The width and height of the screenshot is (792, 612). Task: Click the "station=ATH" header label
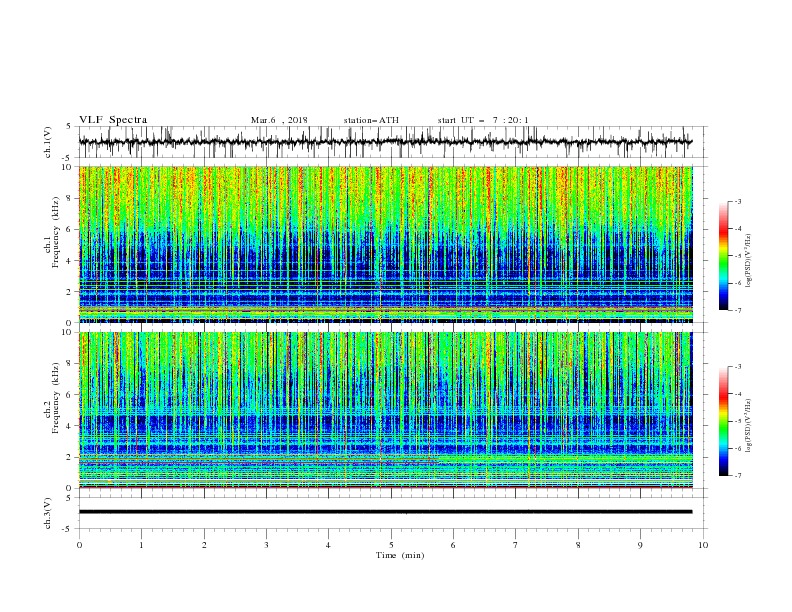(371, 120)
